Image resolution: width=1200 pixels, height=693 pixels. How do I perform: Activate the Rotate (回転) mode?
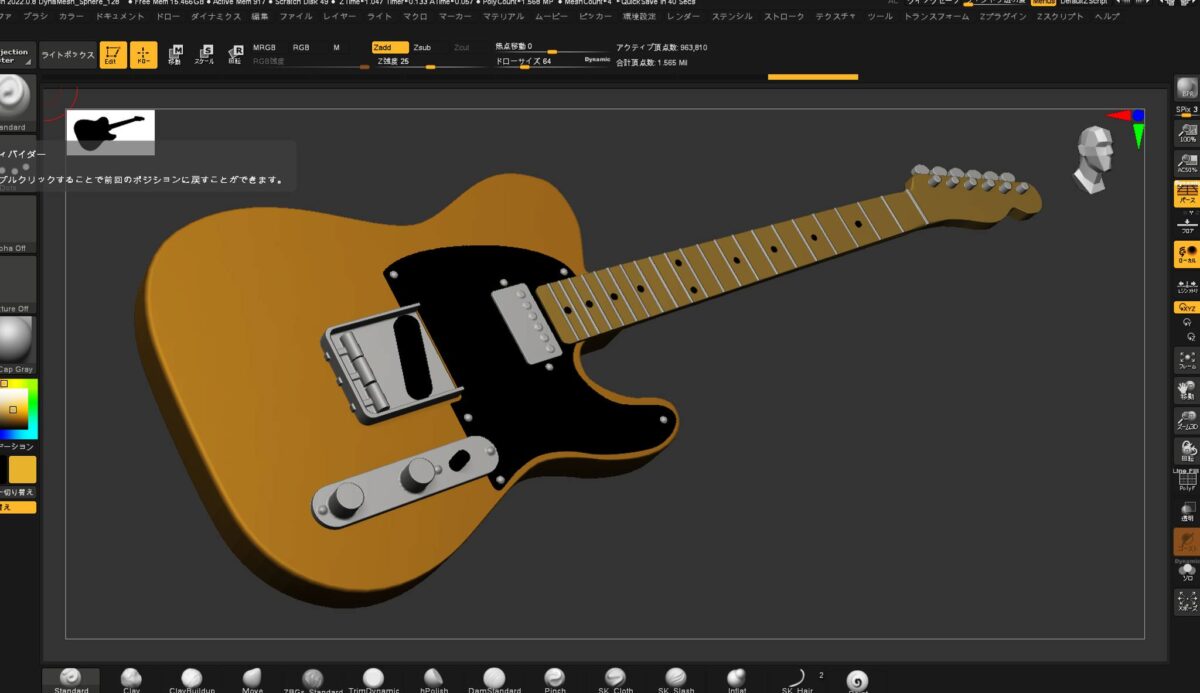(235, 55)
